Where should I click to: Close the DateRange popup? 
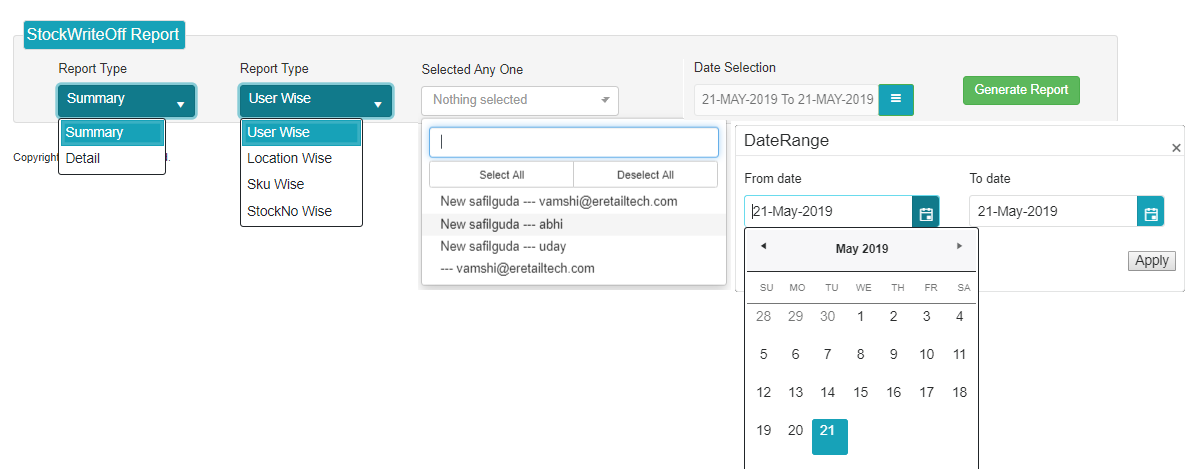[x=1176, y=148]
